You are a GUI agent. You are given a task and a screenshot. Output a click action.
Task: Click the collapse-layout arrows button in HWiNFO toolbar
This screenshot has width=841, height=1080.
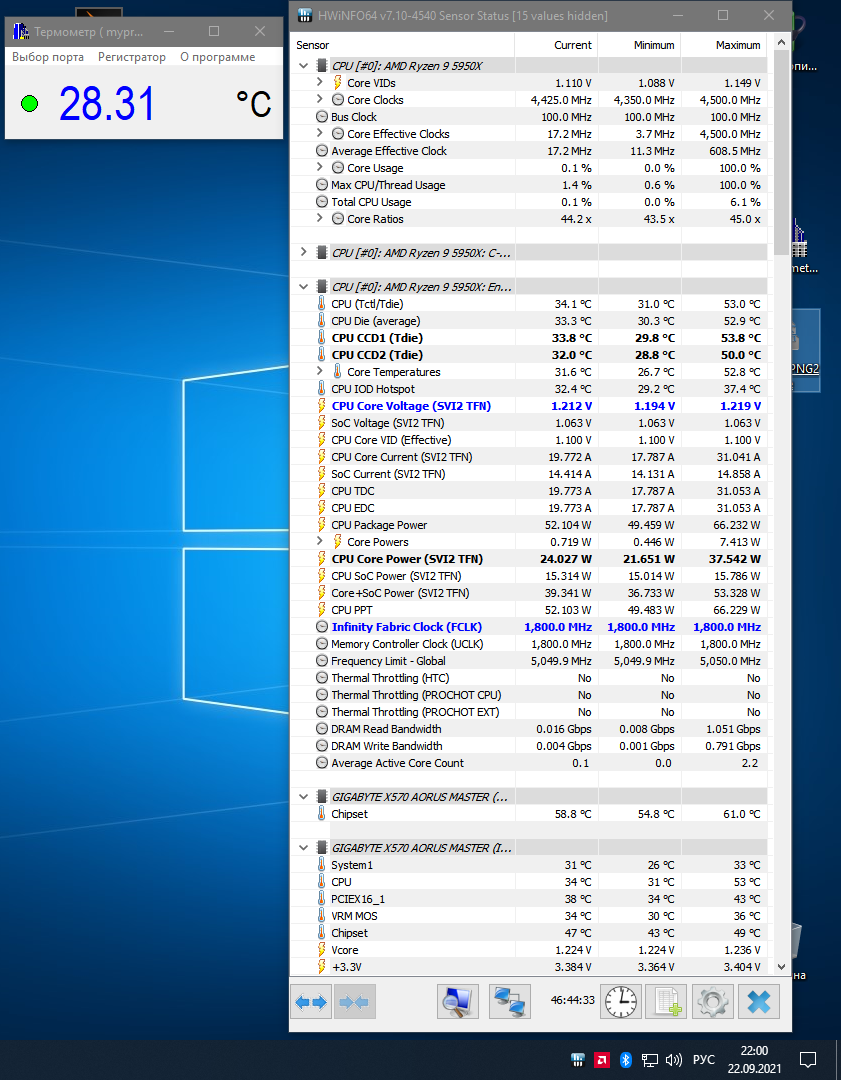tap(354, 1001)
